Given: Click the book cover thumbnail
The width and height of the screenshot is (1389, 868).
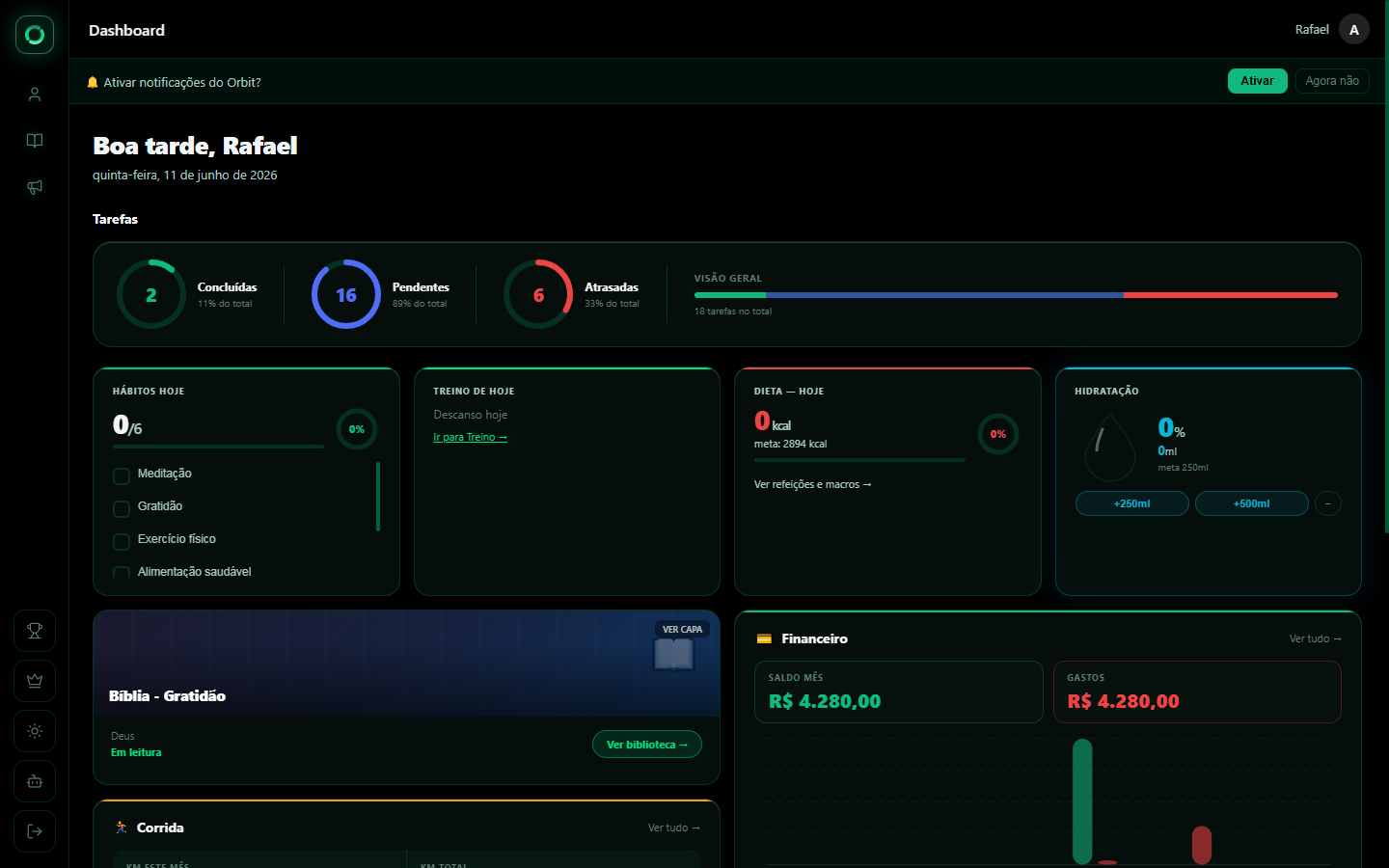Looking at the screenshot, I should 673,654.
